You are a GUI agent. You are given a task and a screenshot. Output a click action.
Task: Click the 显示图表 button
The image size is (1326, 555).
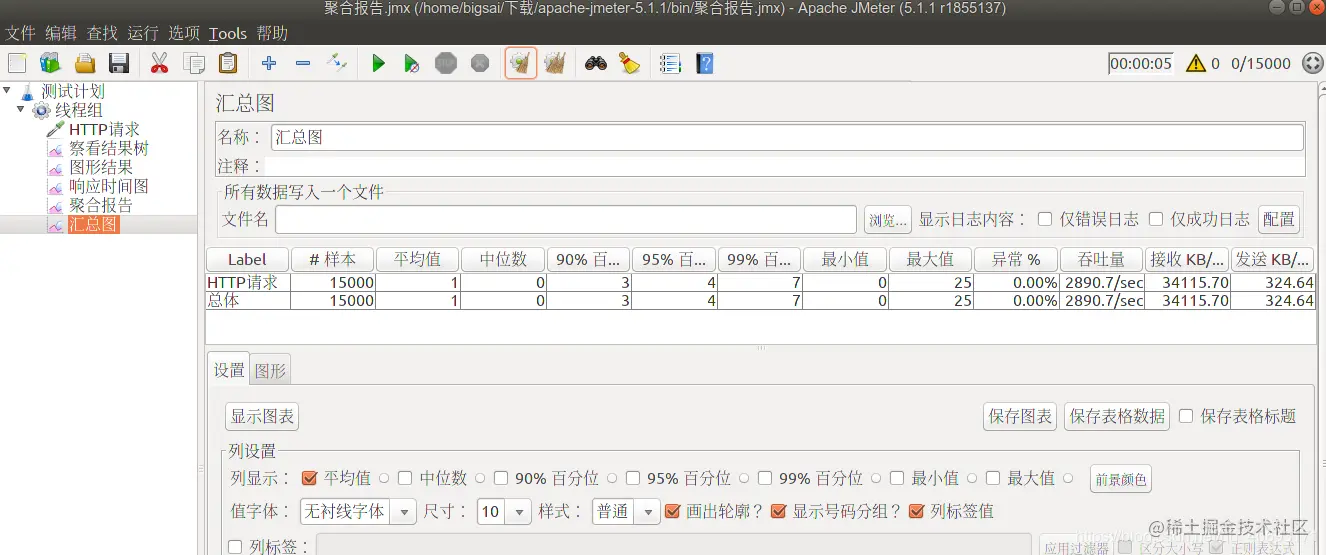point(263,416)
